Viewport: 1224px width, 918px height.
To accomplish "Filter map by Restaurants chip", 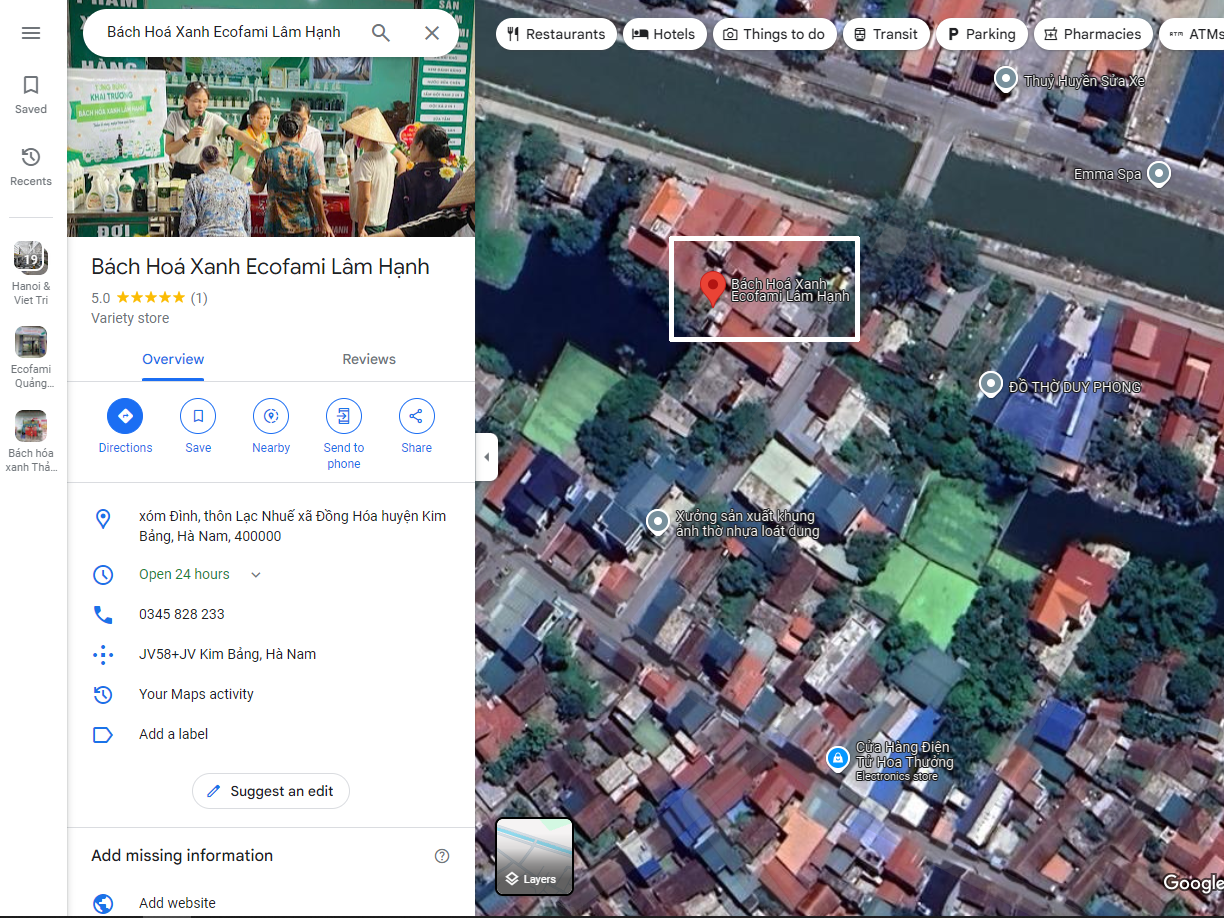I will coord(555,34).
